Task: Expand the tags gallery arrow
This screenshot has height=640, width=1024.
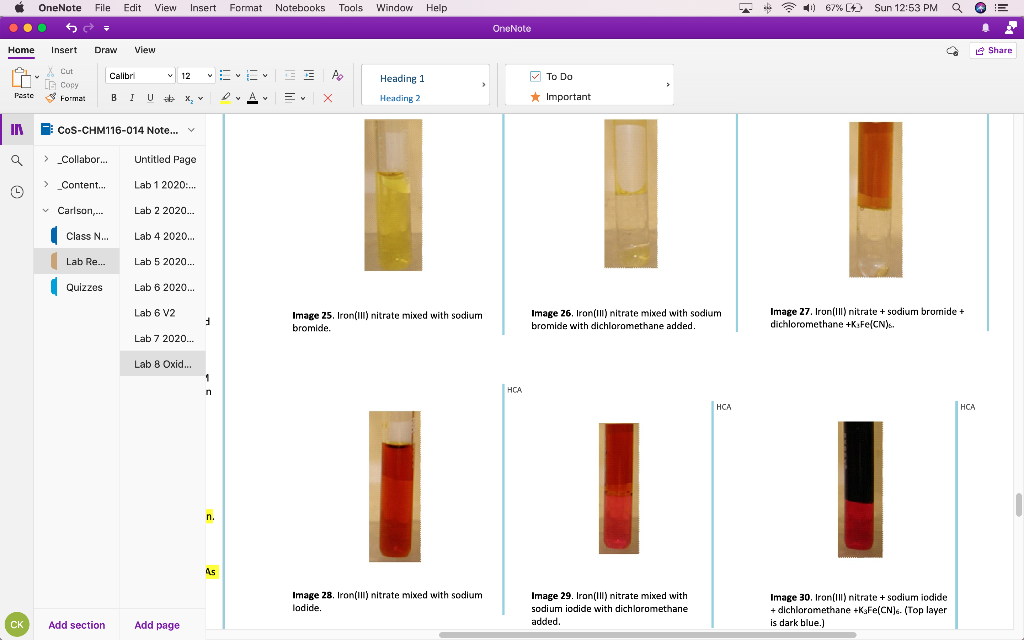Action: [667, 85]
